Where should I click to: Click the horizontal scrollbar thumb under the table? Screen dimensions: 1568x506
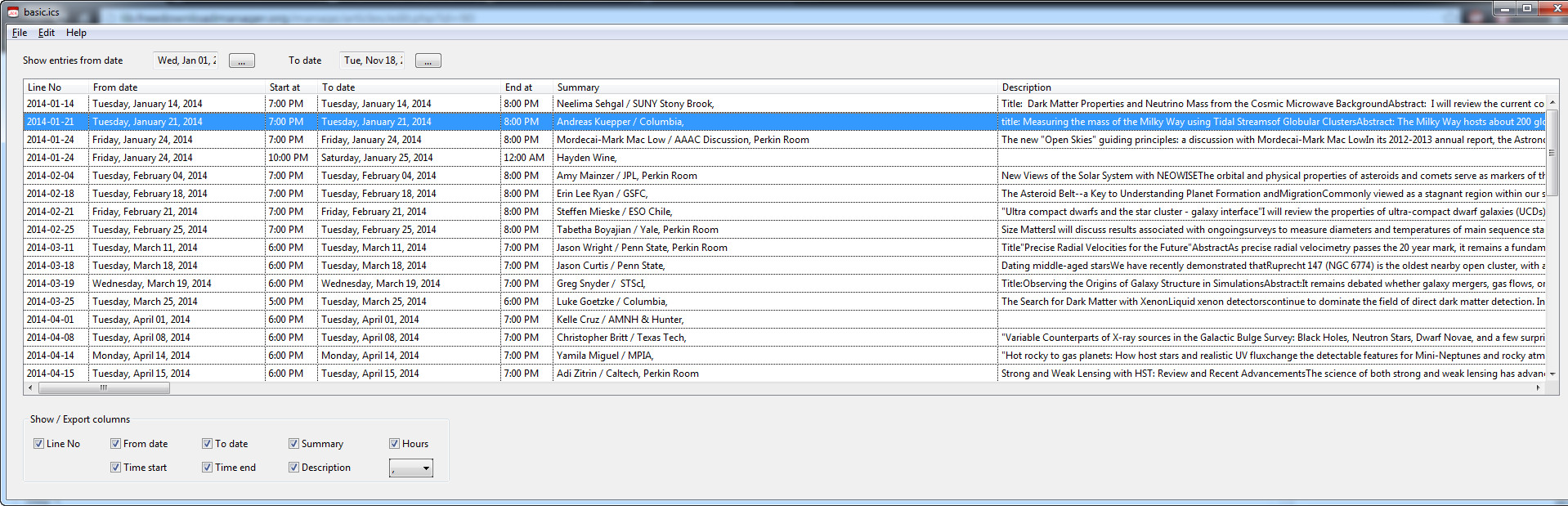click(x=102, y=388)
